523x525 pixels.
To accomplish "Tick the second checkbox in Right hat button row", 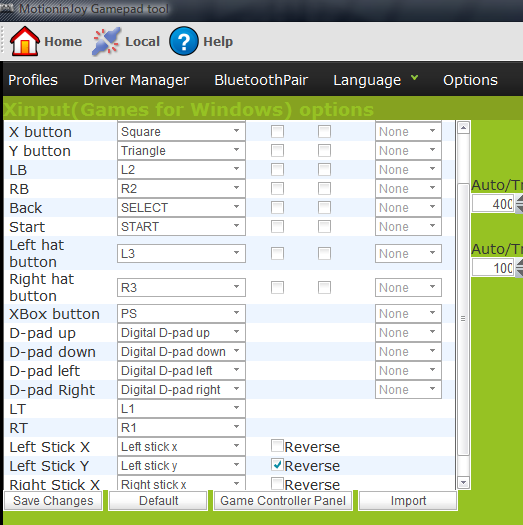I will pyautogui.click(x=324, y=287).
